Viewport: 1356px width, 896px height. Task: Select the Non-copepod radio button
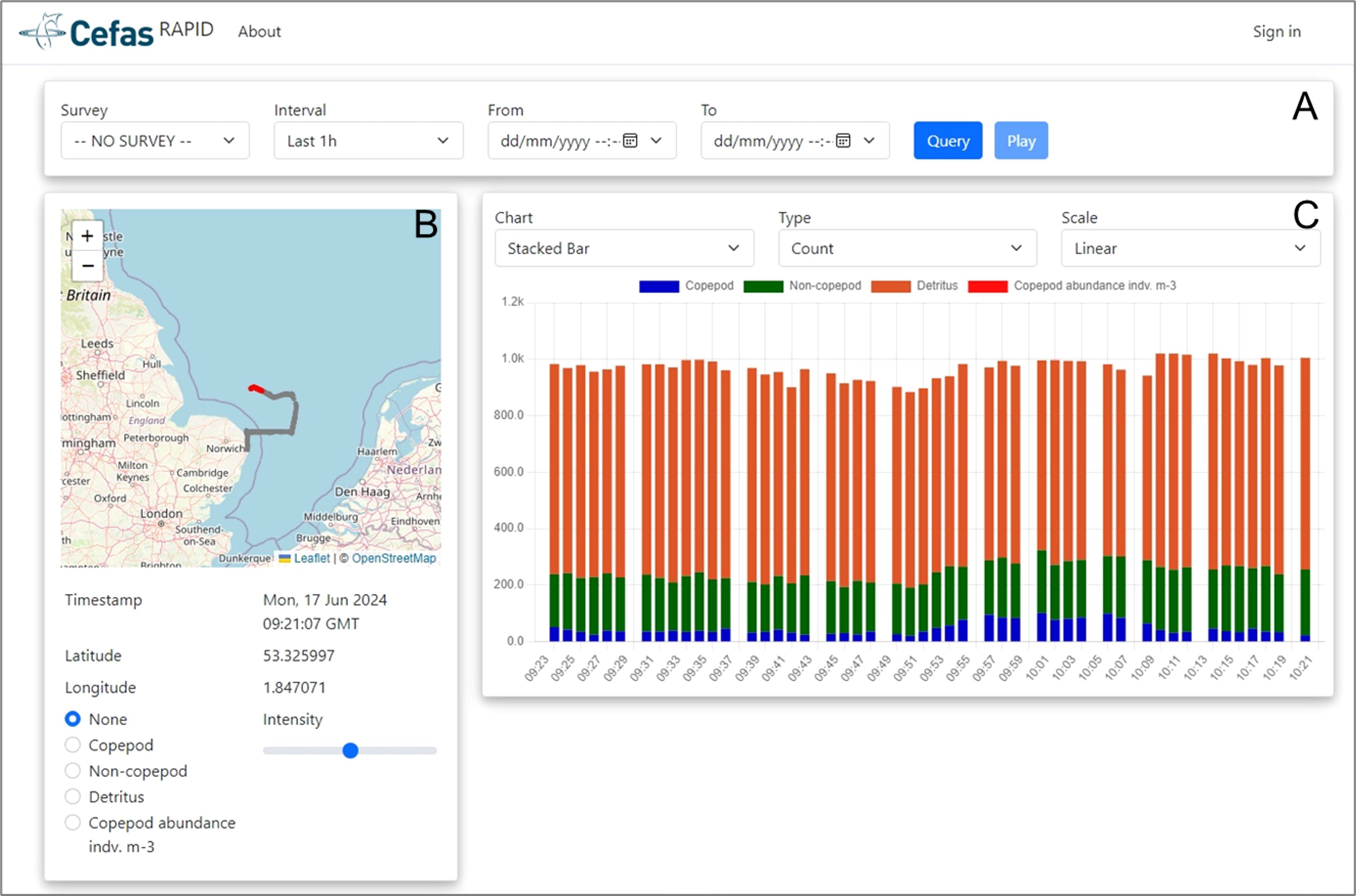(73, 771)
